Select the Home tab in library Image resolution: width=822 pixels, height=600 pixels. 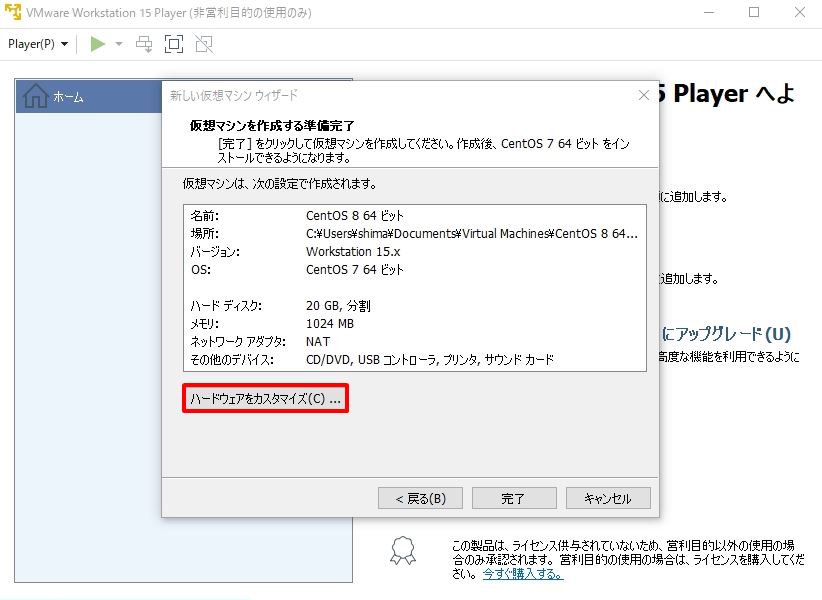click(89, 96)
